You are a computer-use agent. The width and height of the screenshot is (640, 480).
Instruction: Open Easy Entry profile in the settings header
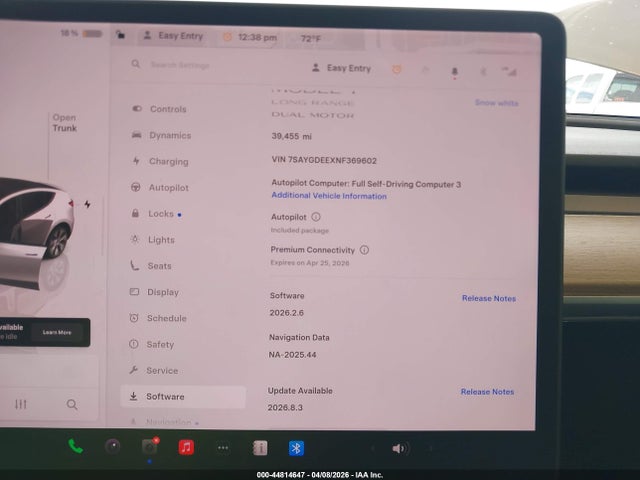[x=341, y=68]
